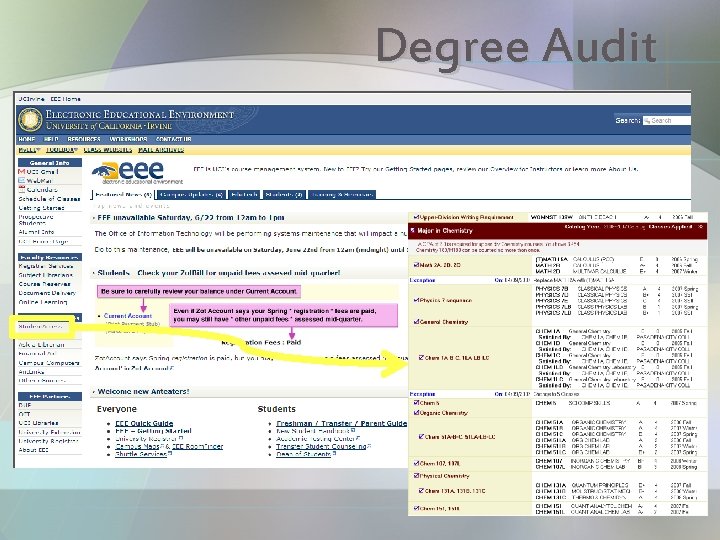720x540 pixels.
Task: Collapse 'EEE unavailable Saturday' news item
Action: point(94,218)
